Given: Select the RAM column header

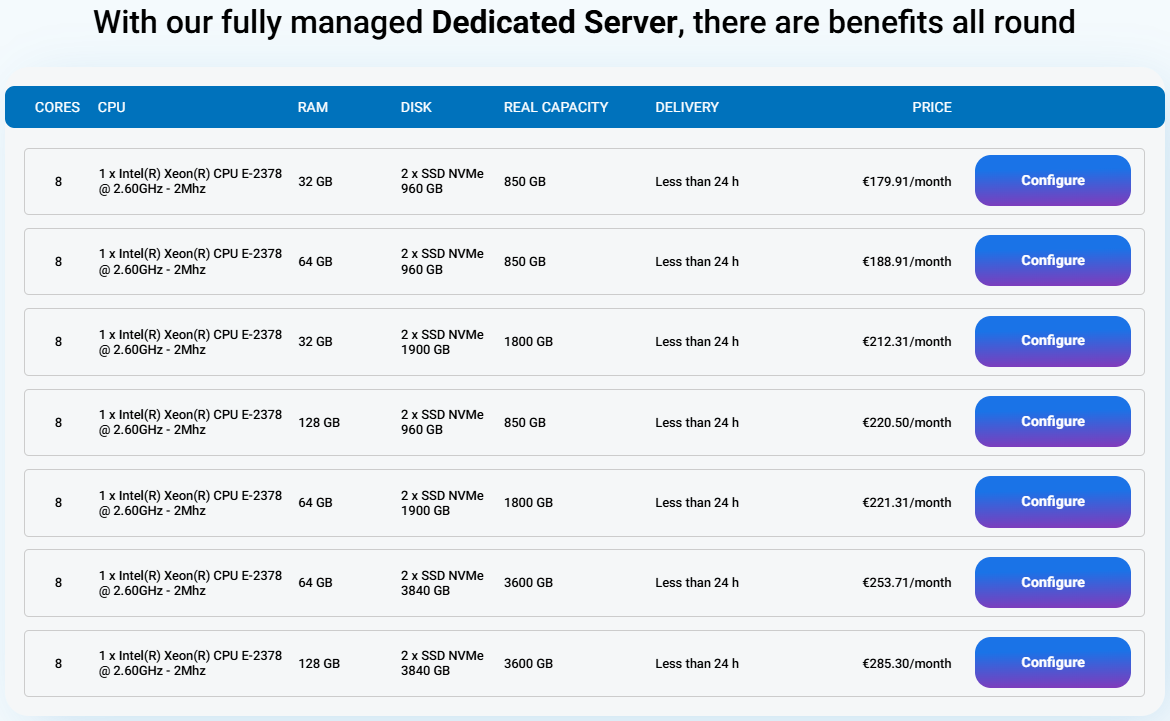Looking at the screenshot, I should pos(313,107).
